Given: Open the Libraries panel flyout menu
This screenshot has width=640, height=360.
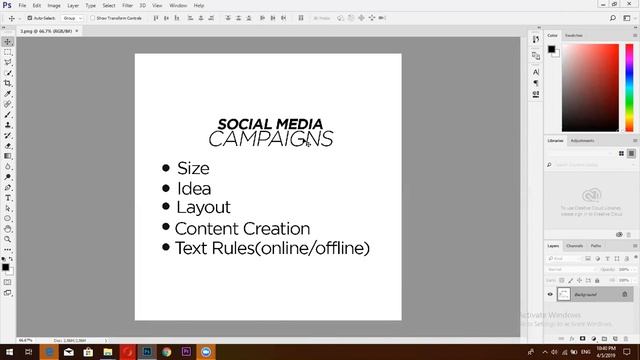Looking at the screenshot, I should pyautogui.click(x=635, y=140).
